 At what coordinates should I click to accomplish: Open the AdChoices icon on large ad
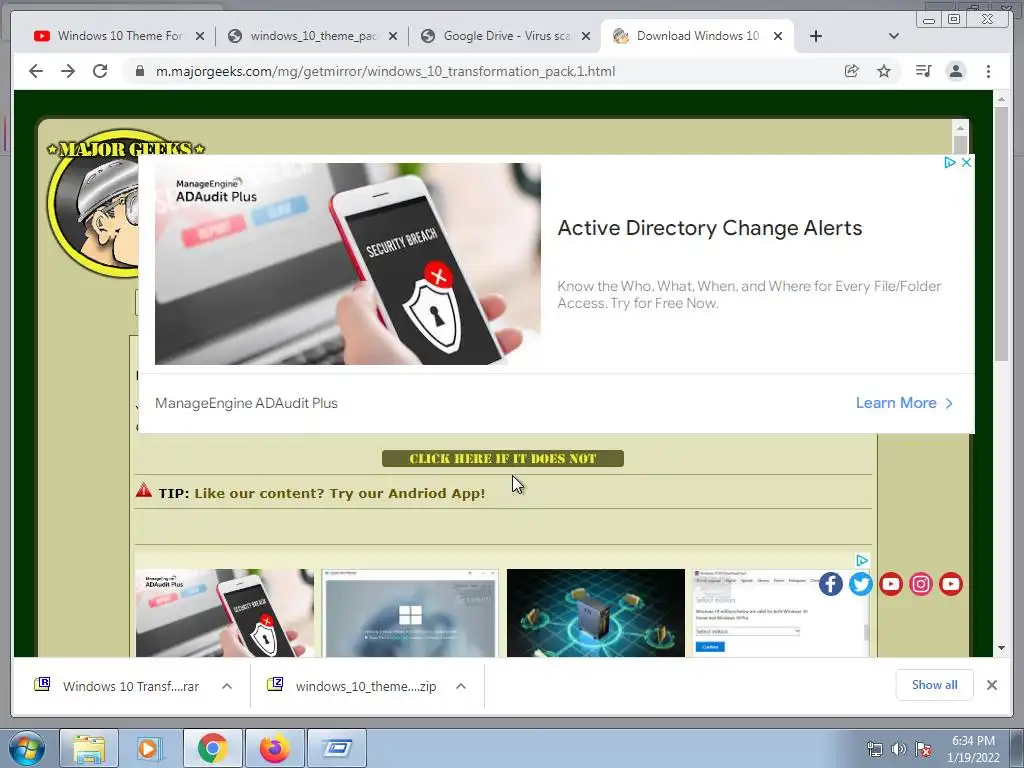pyautogui.click(x=950, y=162)
